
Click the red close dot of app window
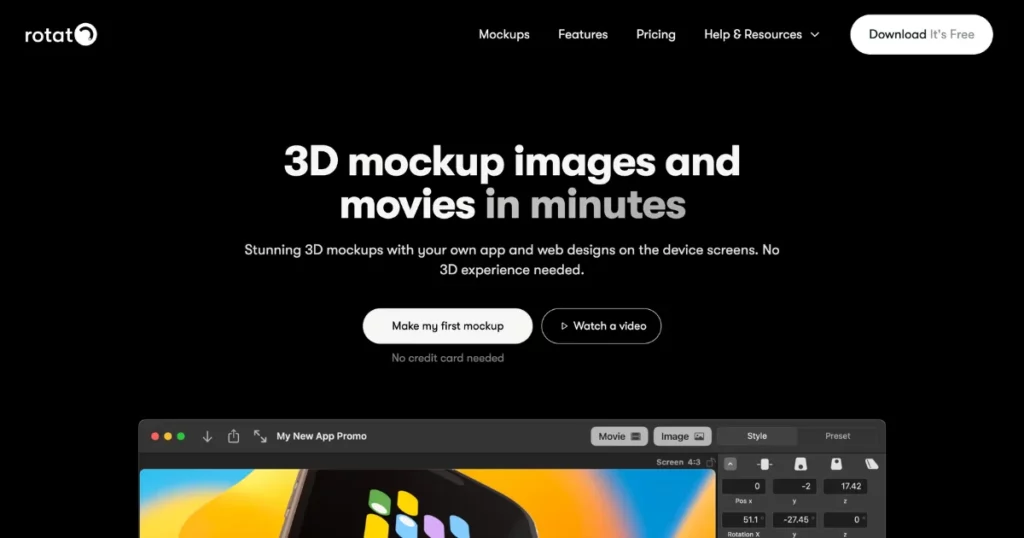pos(155,436)
